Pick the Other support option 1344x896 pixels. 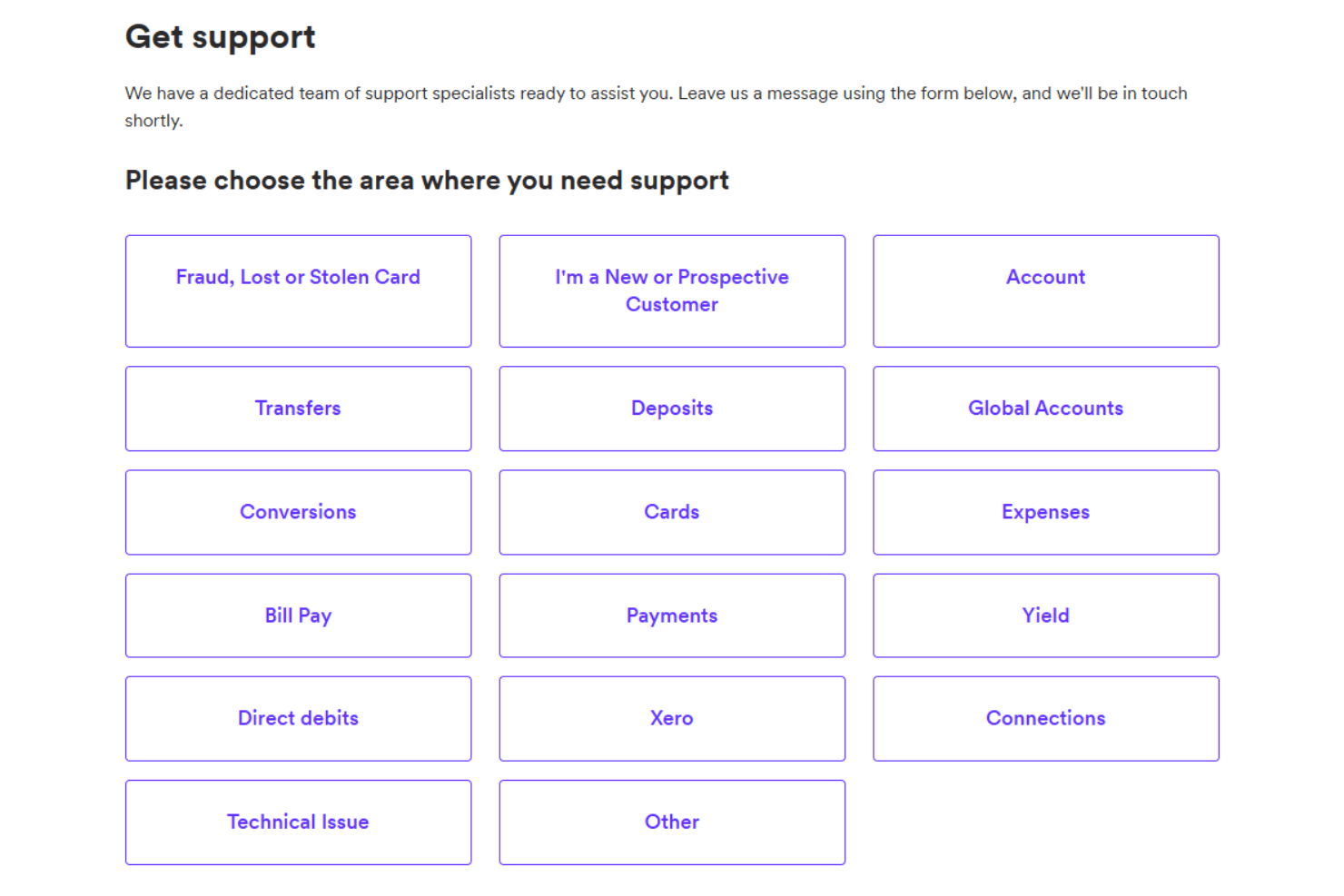click(x=672, y=822)
